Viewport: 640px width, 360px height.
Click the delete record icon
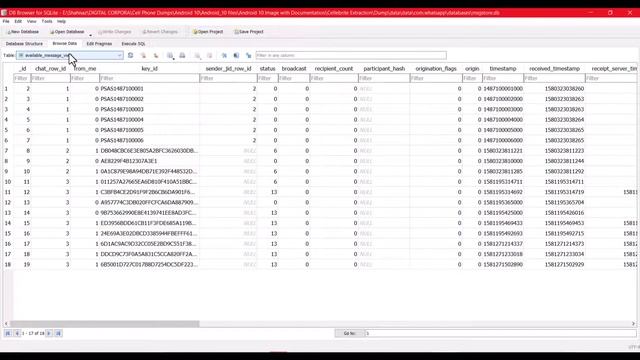(209, 56)
